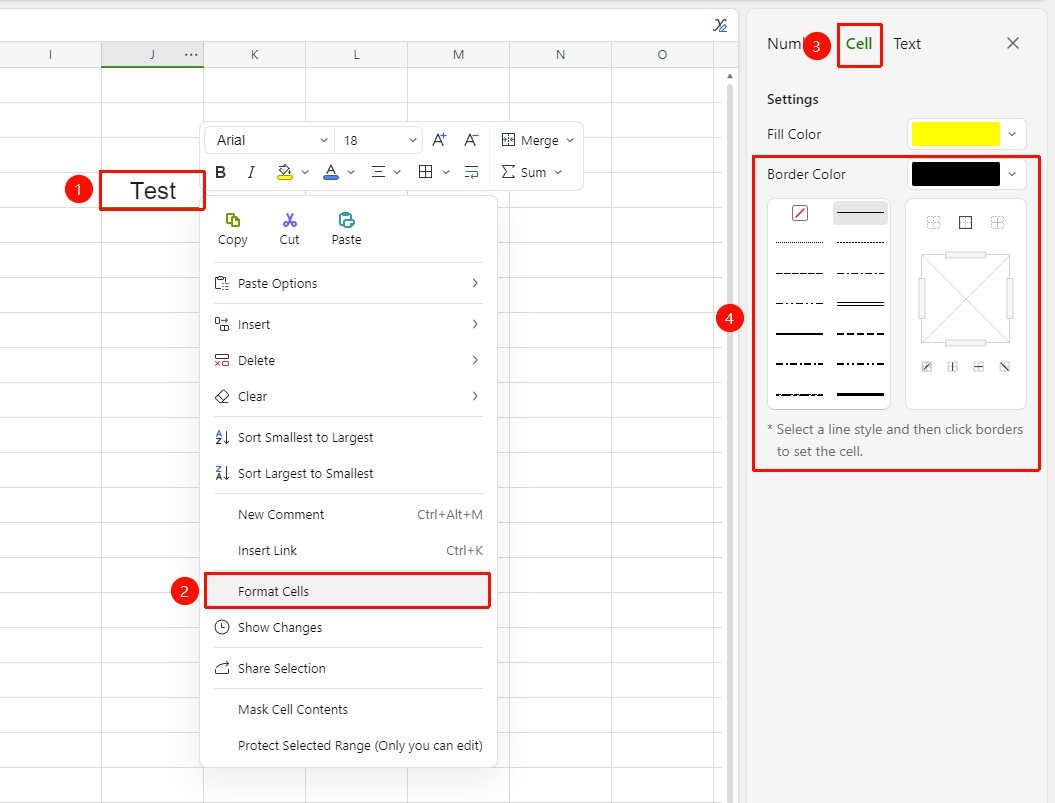The image size is (1055, 803).
Task: Apply the diagonal-up border option
Action: pos(926,367)
